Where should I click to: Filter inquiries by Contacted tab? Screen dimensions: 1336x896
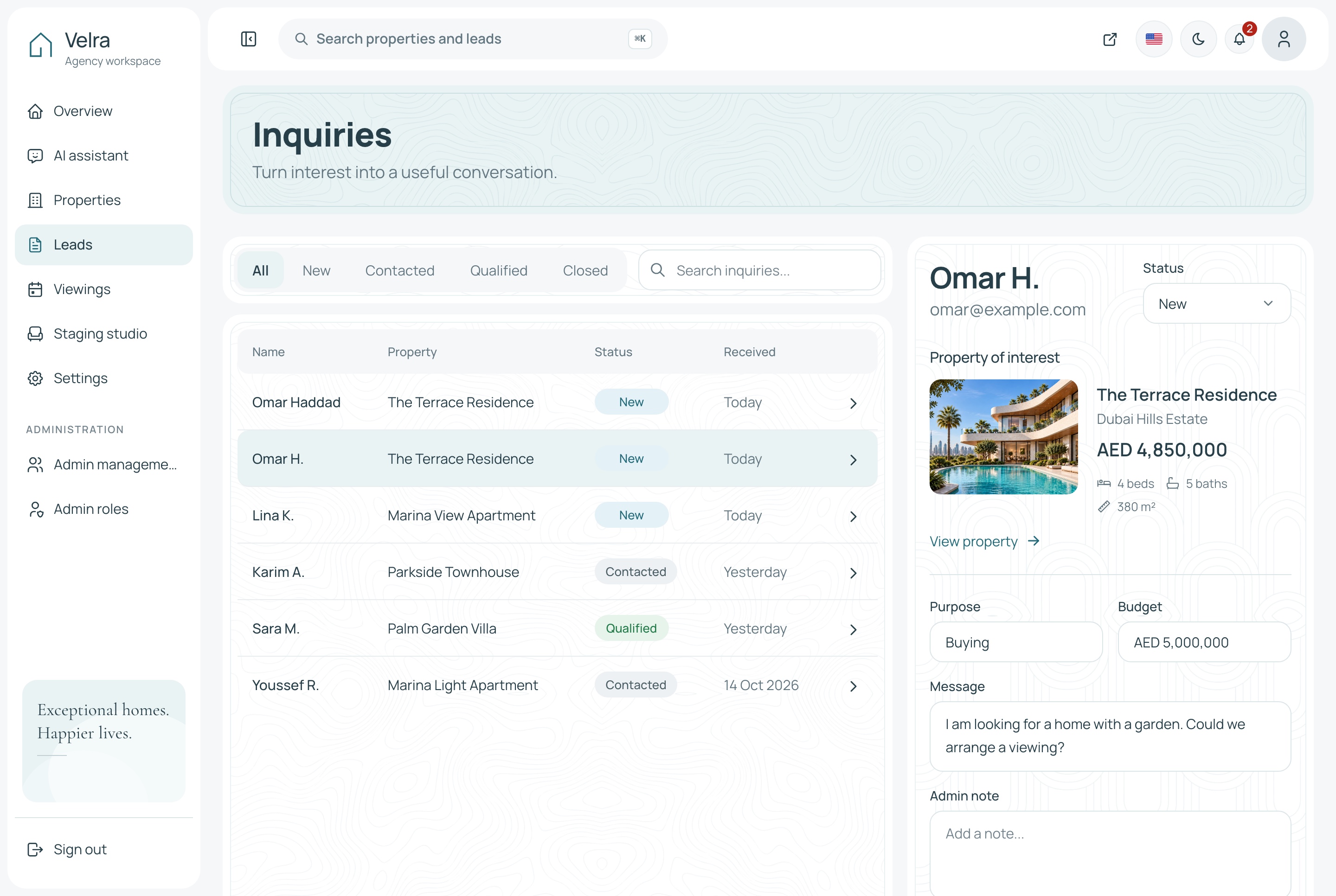(x=399, y=270)
